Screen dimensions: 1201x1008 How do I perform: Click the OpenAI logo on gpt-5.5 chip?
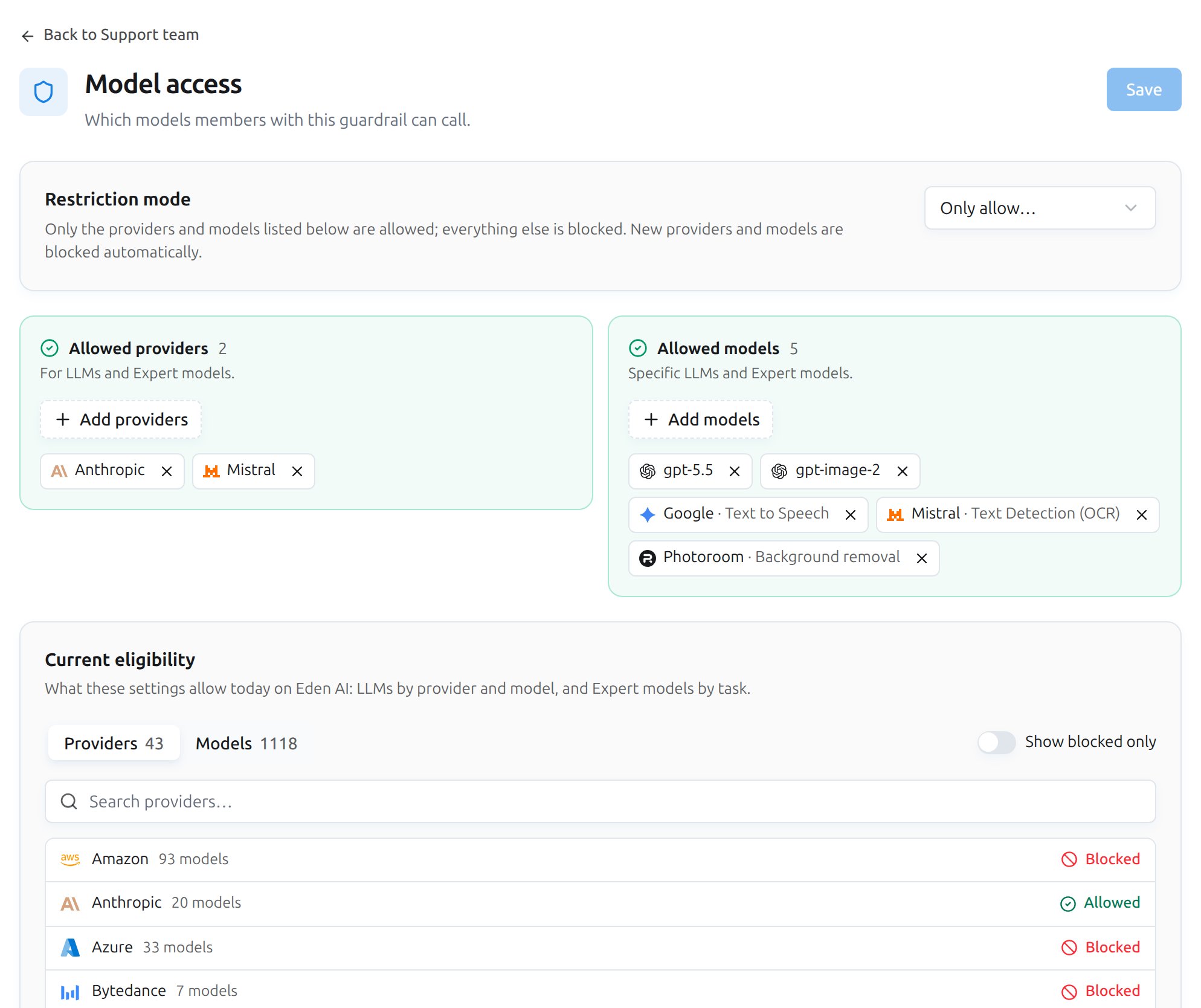[648, 471]
